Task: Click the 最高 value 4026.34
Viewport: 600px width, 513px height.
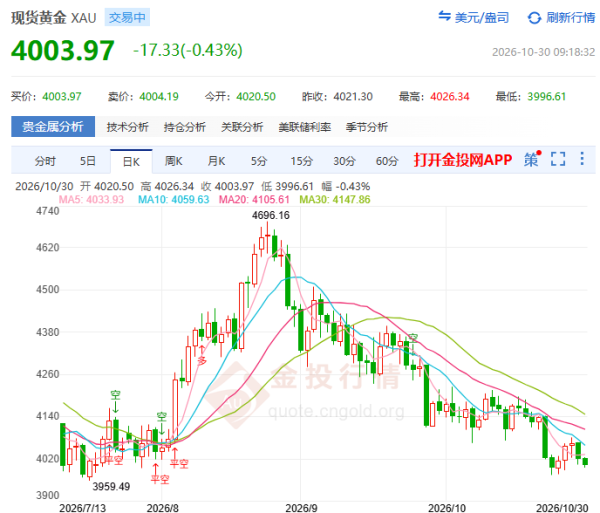Action: (x=450, y=96)
